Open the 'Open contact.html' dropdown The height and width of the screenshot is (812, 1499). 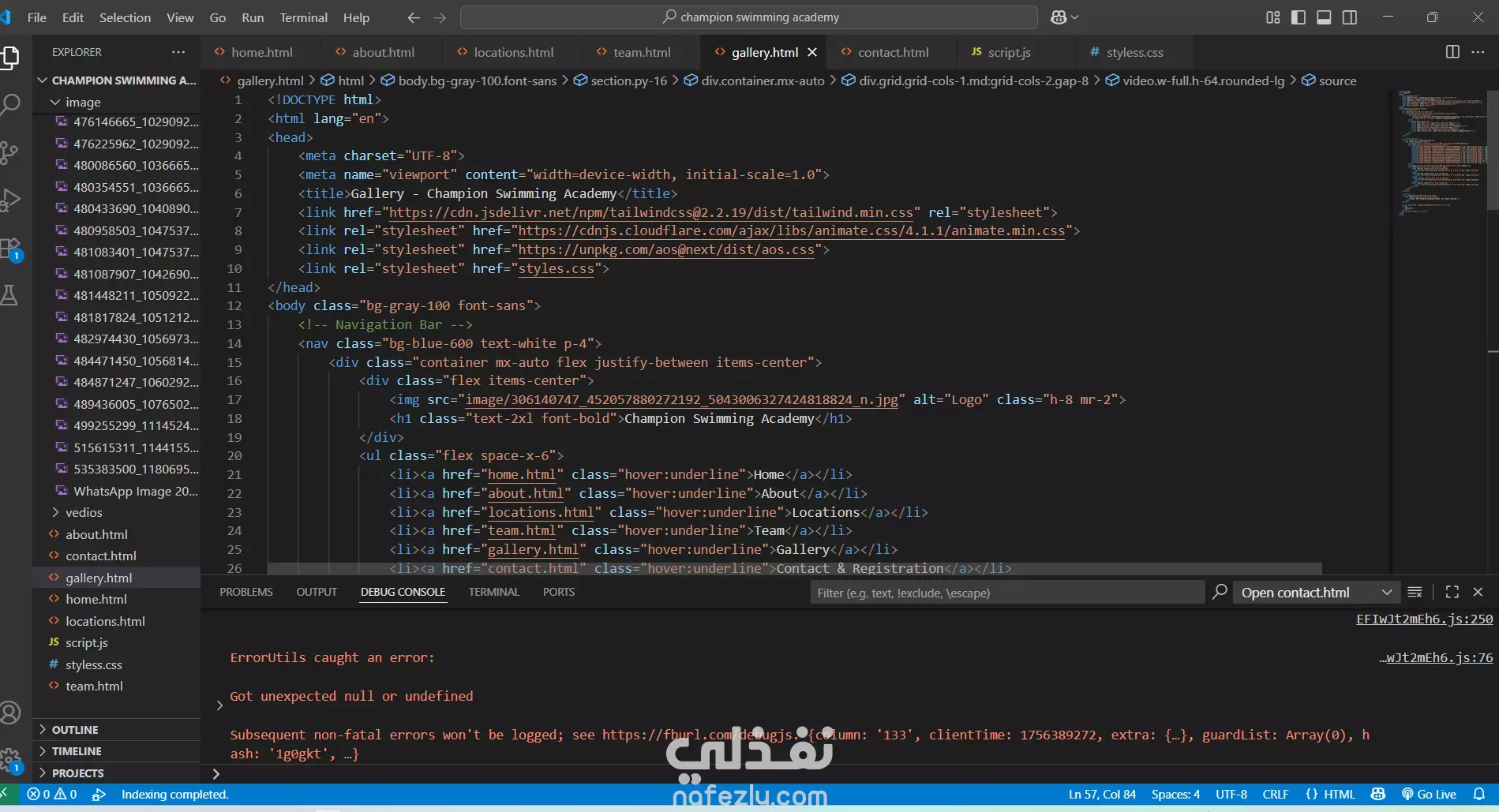pos(1317,593)
